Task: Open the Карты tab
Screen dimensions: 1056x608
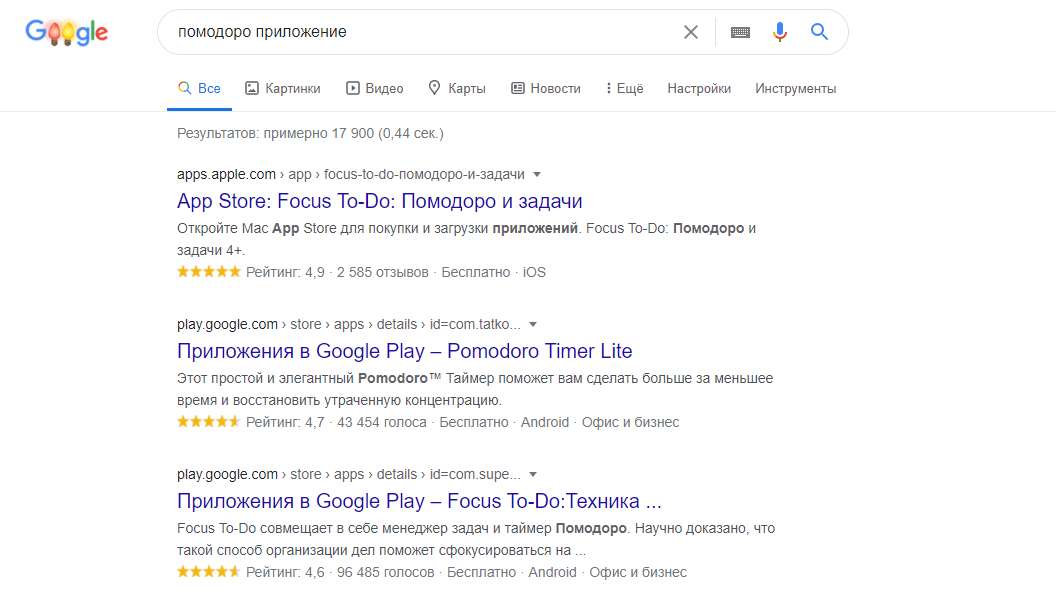Action: point(457,88)
